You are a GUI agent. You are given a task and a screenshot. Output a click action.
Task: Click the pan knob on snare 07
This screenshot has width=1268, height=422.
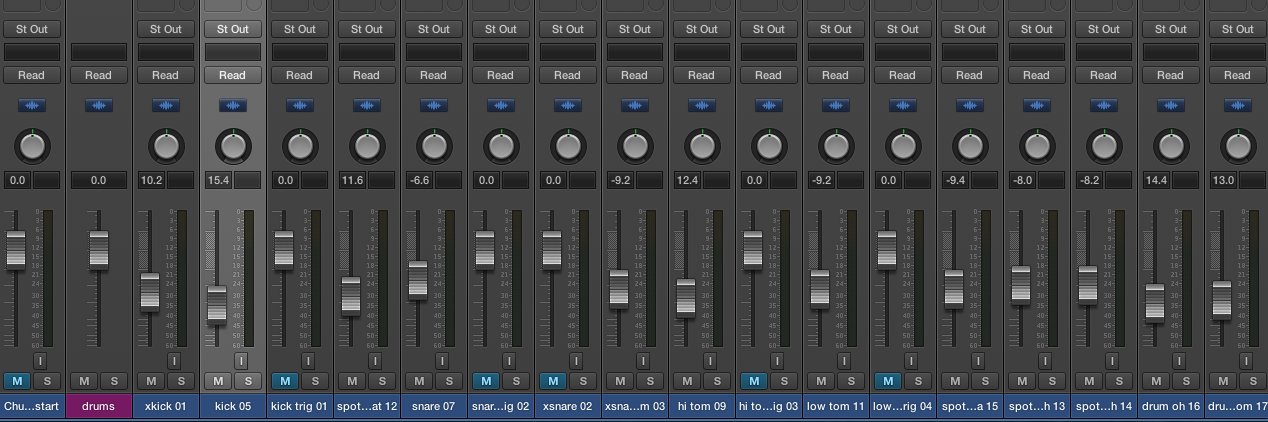tap(433, 147)
